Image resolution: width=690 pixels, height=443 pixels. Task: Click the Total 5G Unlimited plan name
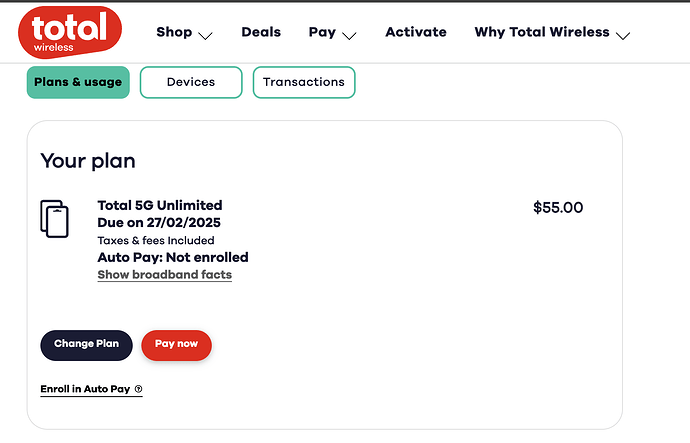(x=160, y=205)
